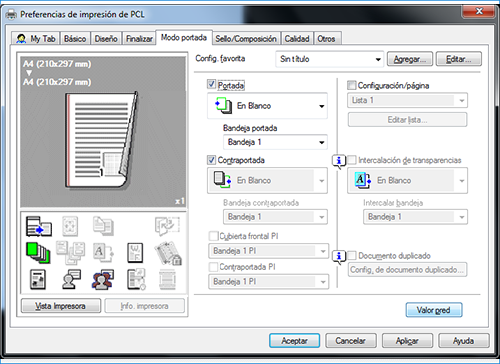500x364 pixels.
Task: Click the watermark page icon with W and F
Action: pyautogui.click(x=135, y=253)
